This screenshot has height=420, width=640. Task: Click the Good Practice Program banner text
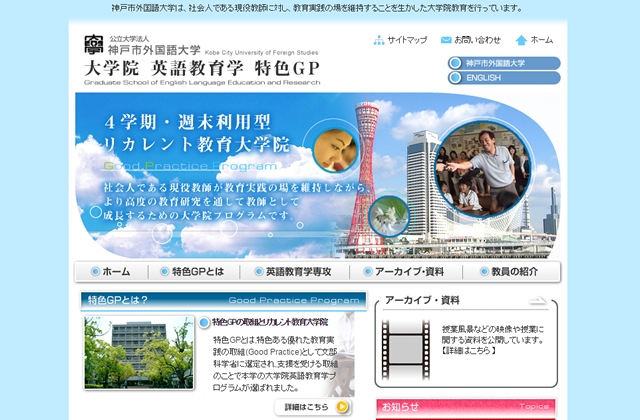(x=190, y=166)
